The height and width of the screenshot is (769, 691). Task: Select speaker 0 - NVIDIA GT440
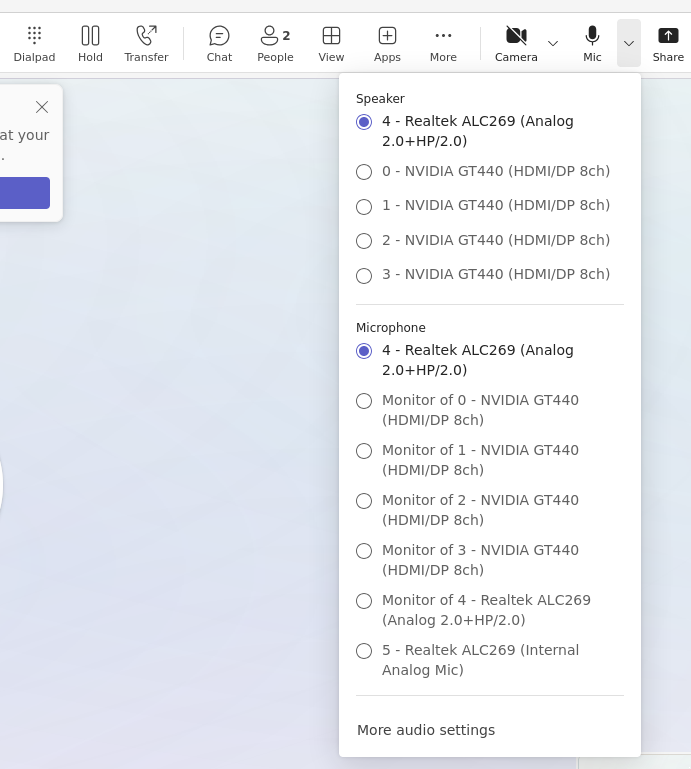click(x=364, y=172)
